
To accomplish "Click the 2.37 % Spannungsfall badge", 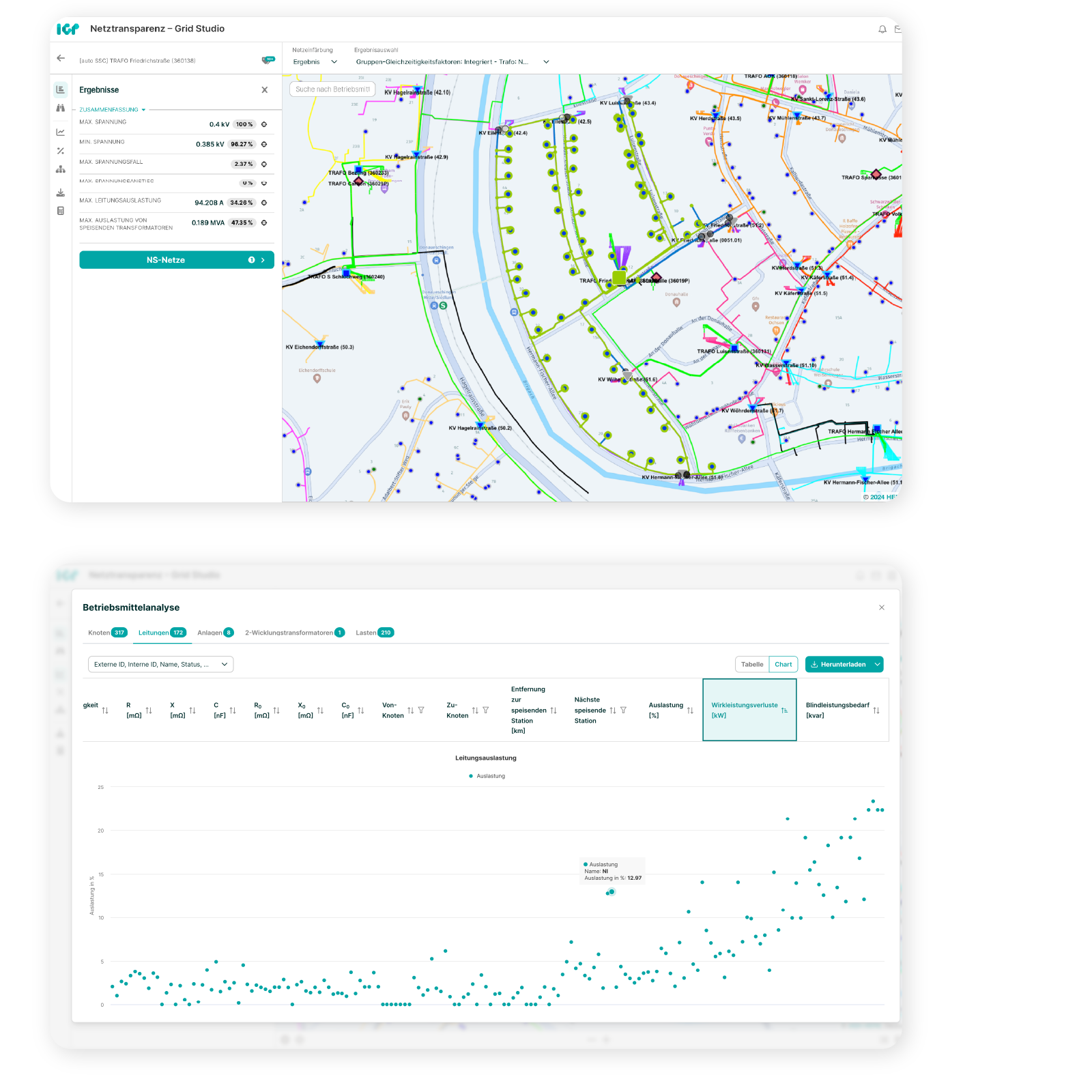I will pyautogui.click(x=244, y=164).
